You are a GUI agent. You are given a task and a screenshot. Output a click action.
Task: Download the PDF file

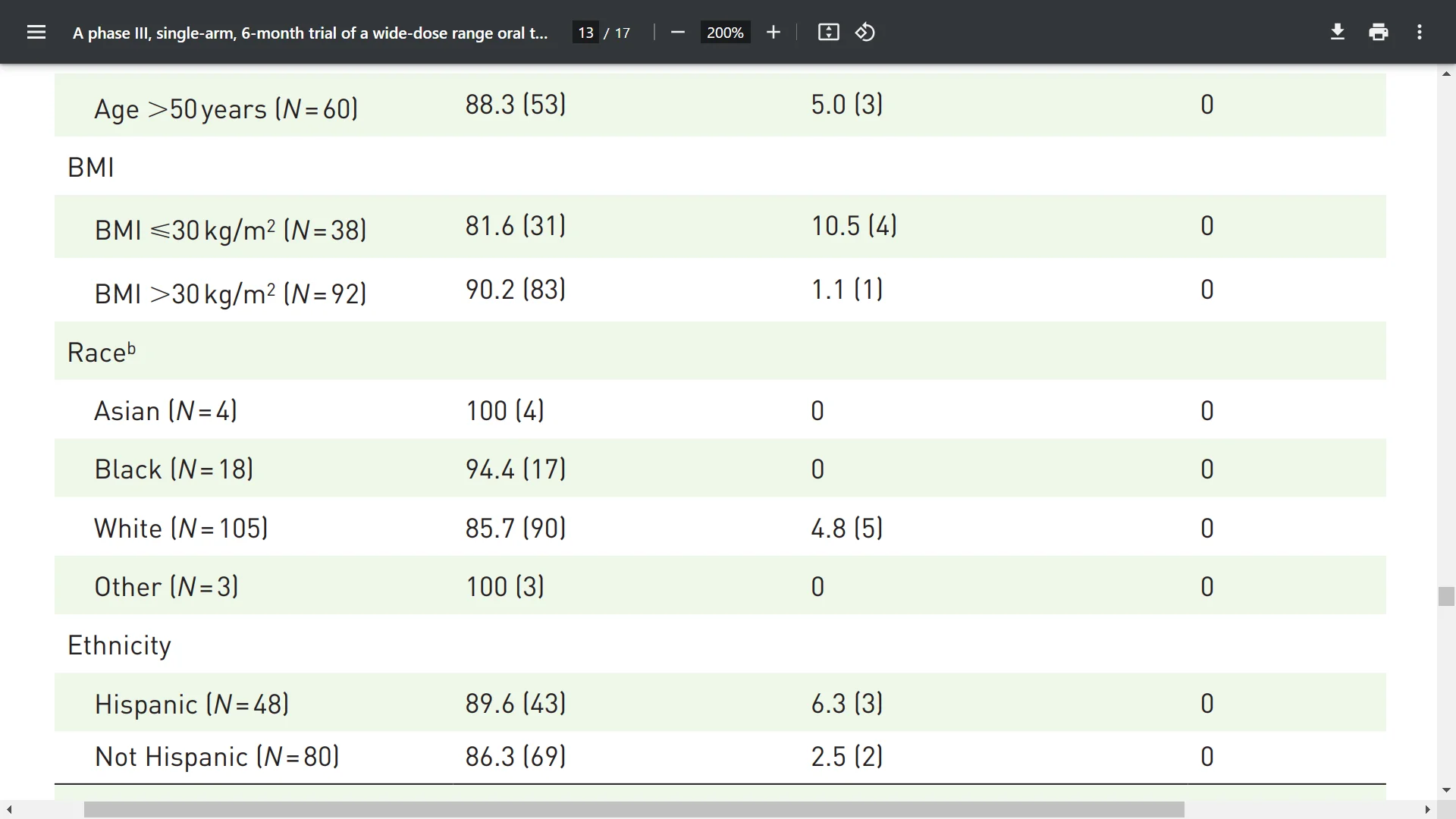pyautogui.click(x=1338, y=32)
